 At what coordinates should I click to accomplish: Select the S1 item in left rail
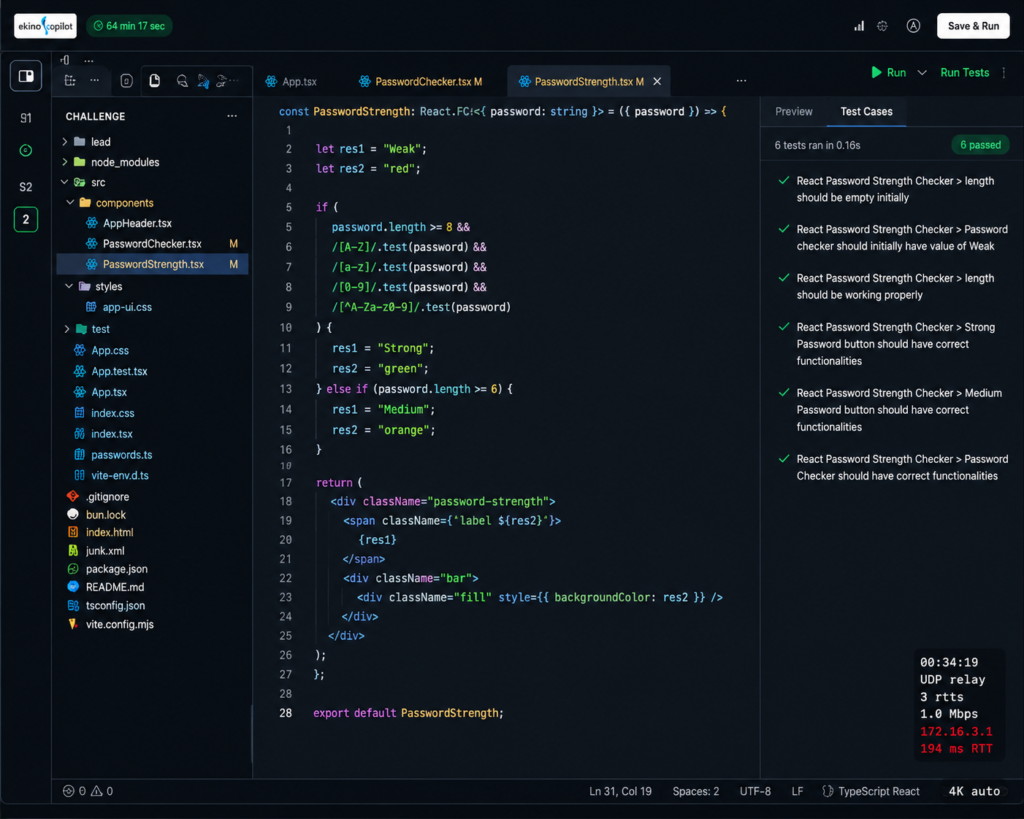click(x=25, y=118)
